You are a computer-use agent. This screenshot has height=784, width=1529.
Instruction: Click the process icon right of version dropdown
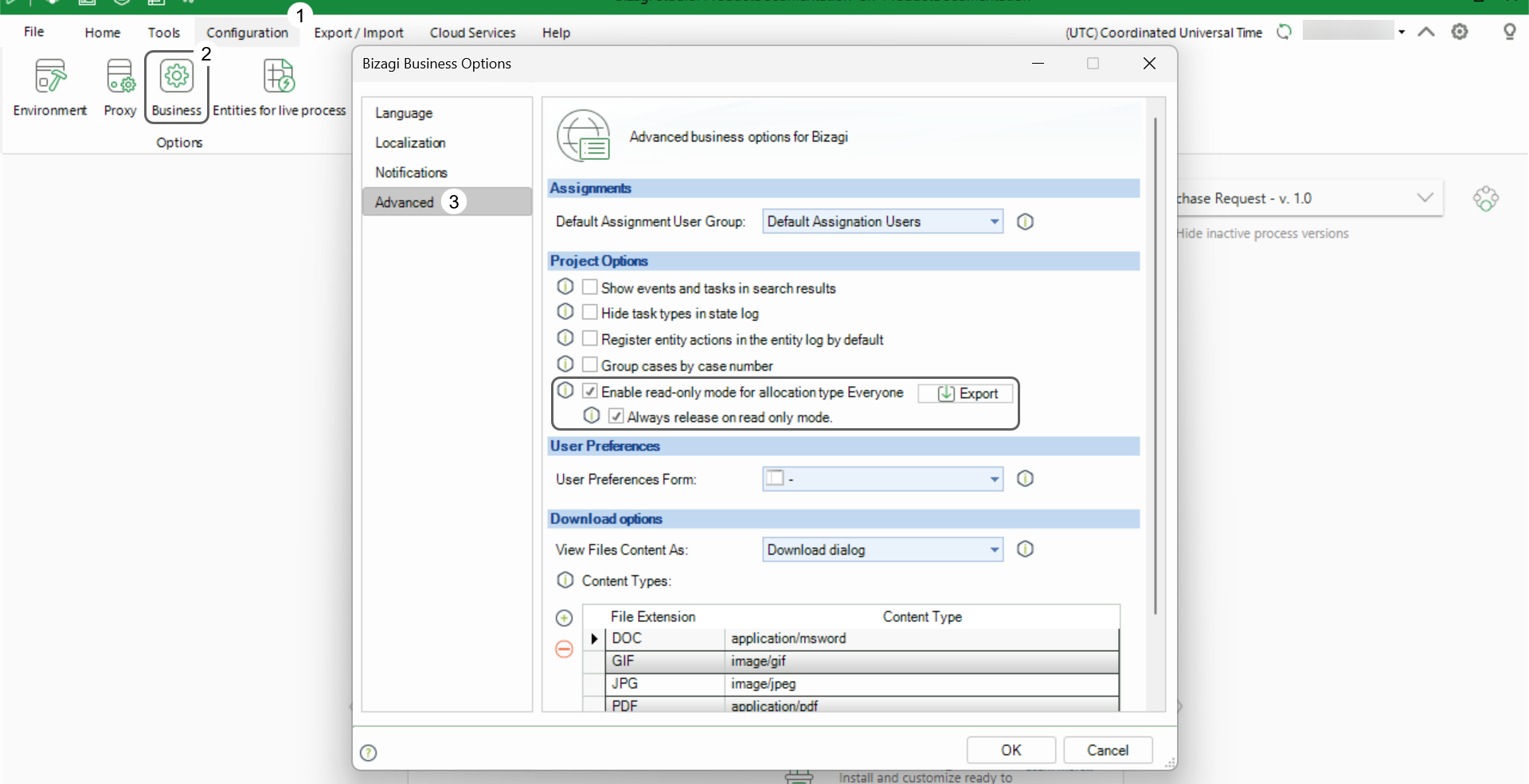pos(1486,198)
